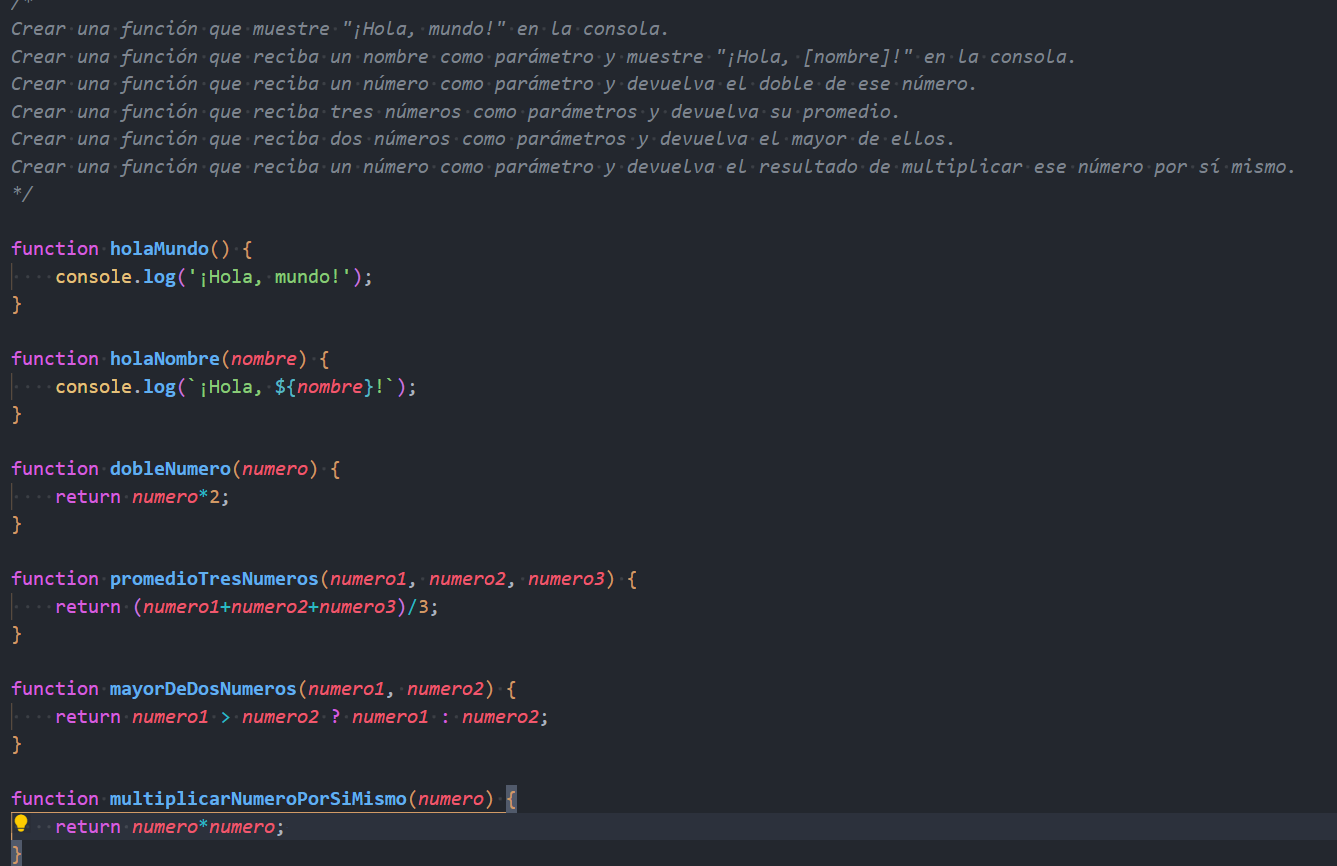Click numero3 parameter in promedioTresNumeros signature
The image size is (1337, 866).
pyautogui.click(x=566, y=578)
